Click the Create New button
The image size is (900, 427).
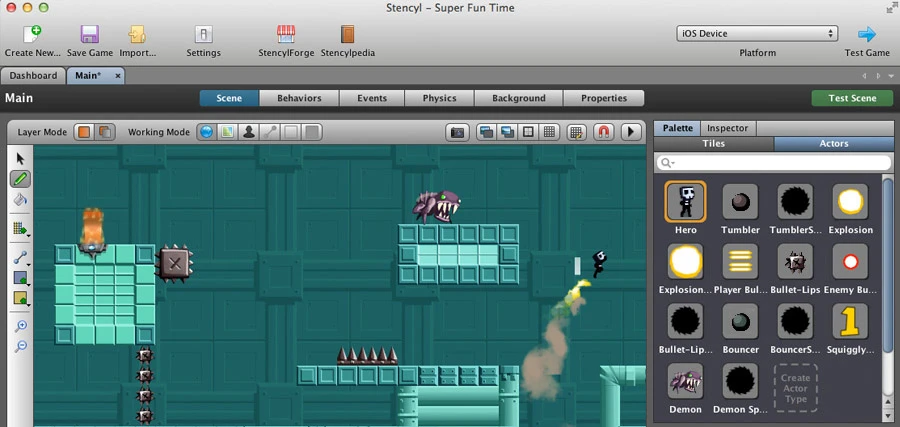pyautogui.click(x=32, y=40)
